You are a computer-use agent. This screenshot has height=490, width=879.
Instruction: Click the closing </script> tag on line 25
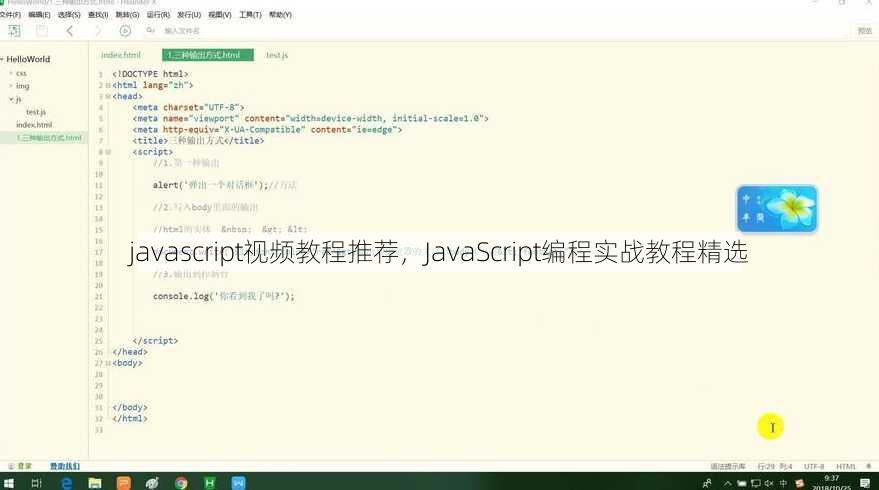click(155, 340)
